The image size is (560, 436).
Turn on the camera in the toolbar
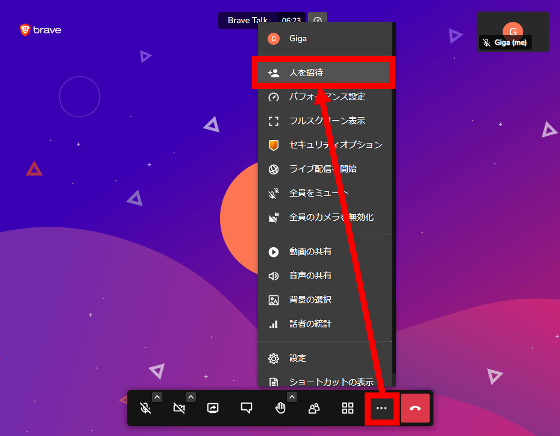point(179,408)
